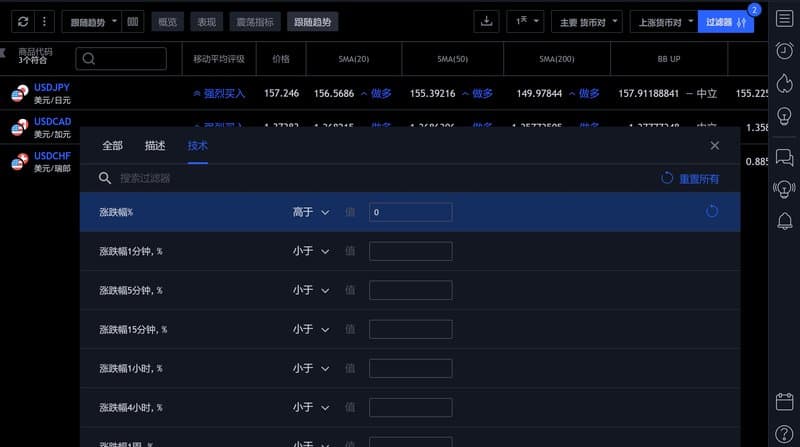The height and width of the screenshot is (447, 800).
Task: Open the hotlists flame icon
Action: coord(784,83)
